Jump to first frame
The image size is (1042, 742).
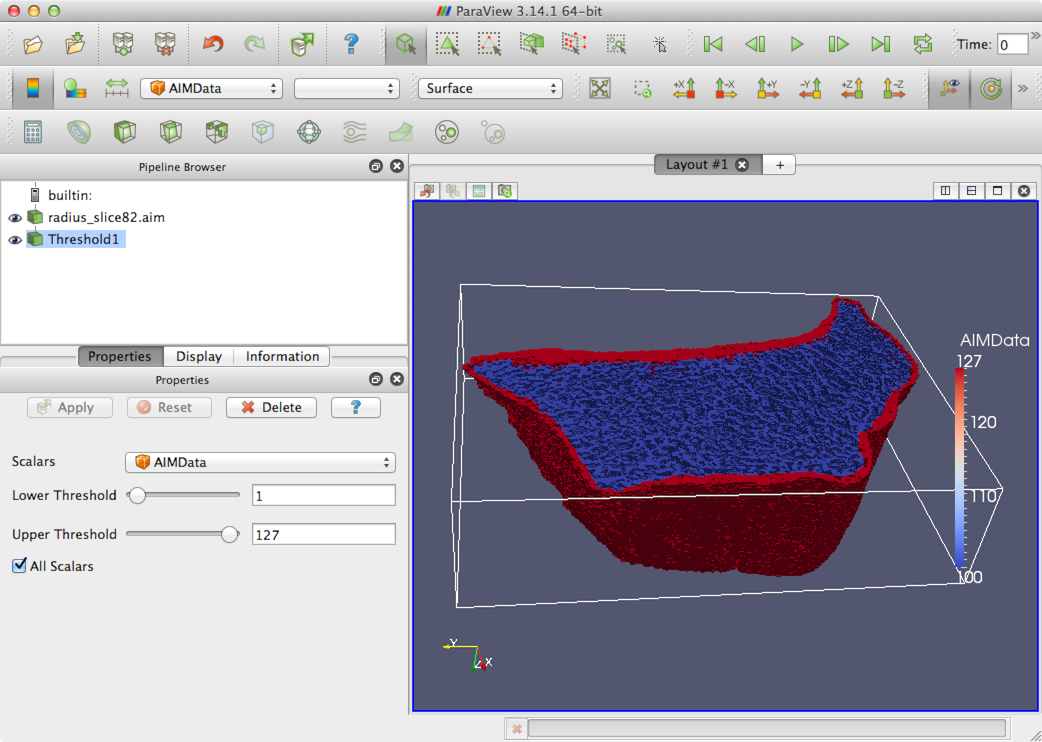(713, 44)
